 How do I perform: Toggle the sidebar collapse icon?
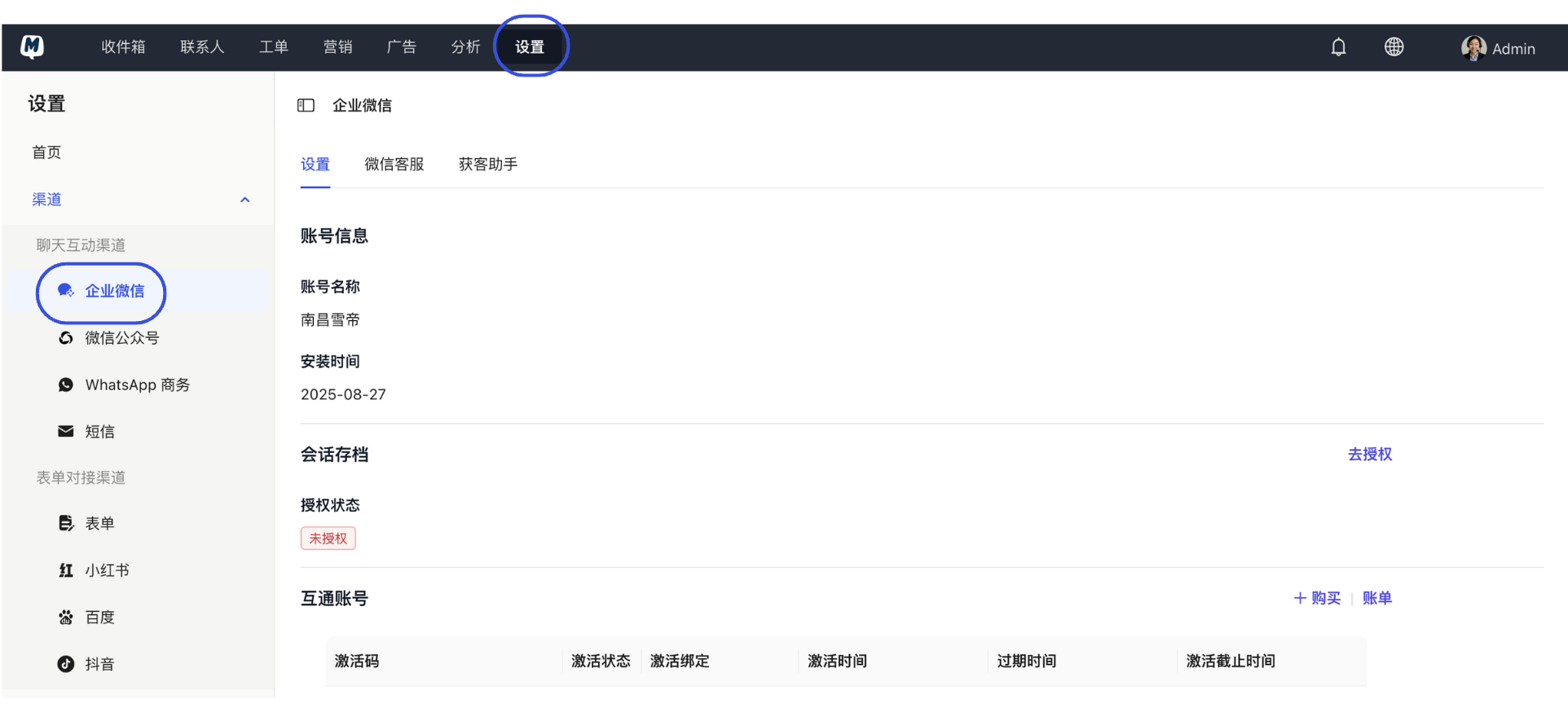point(306,105)
